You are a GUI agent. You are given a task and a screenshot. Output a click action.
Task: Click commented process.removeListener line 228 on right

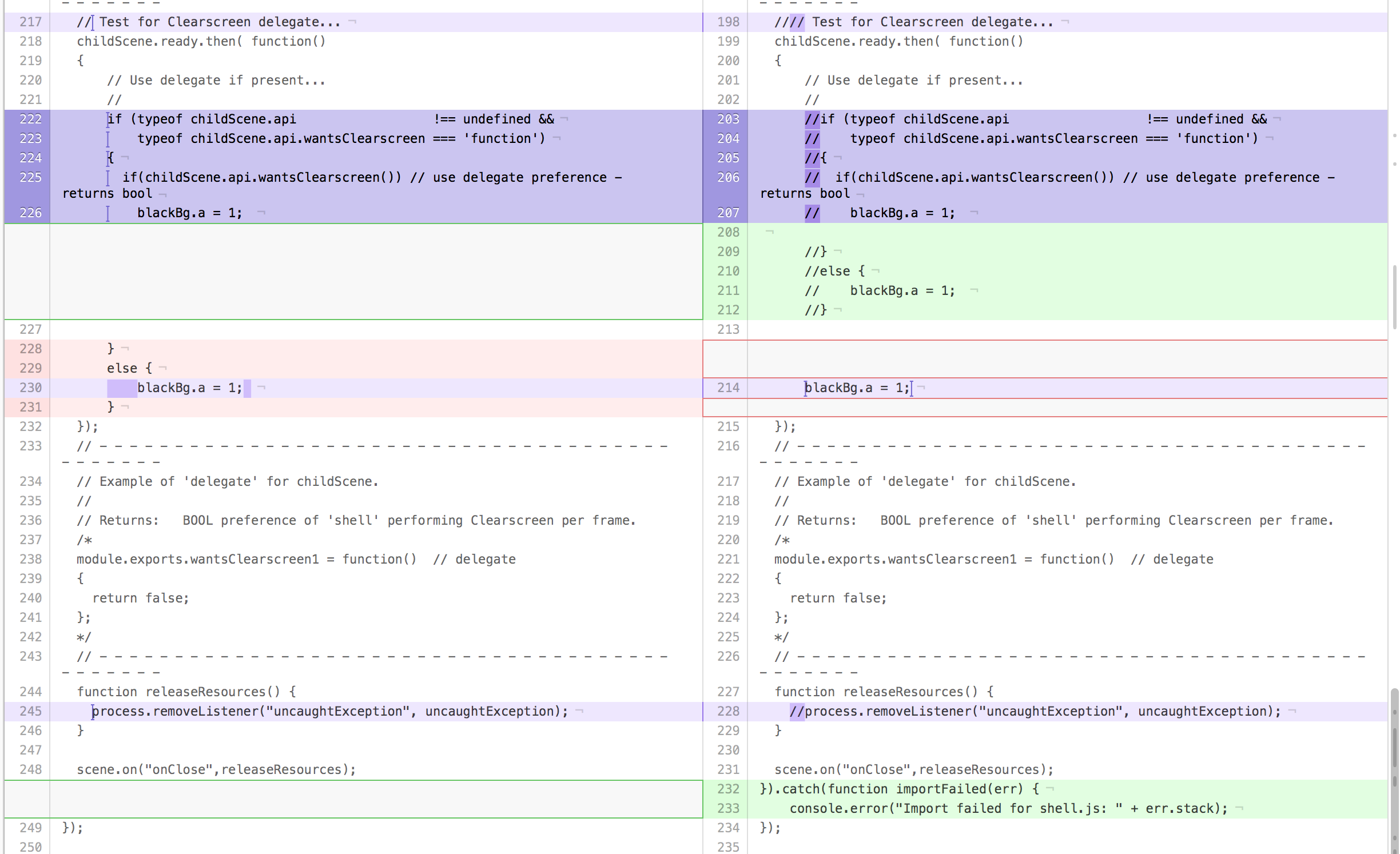click(1035, 711)
